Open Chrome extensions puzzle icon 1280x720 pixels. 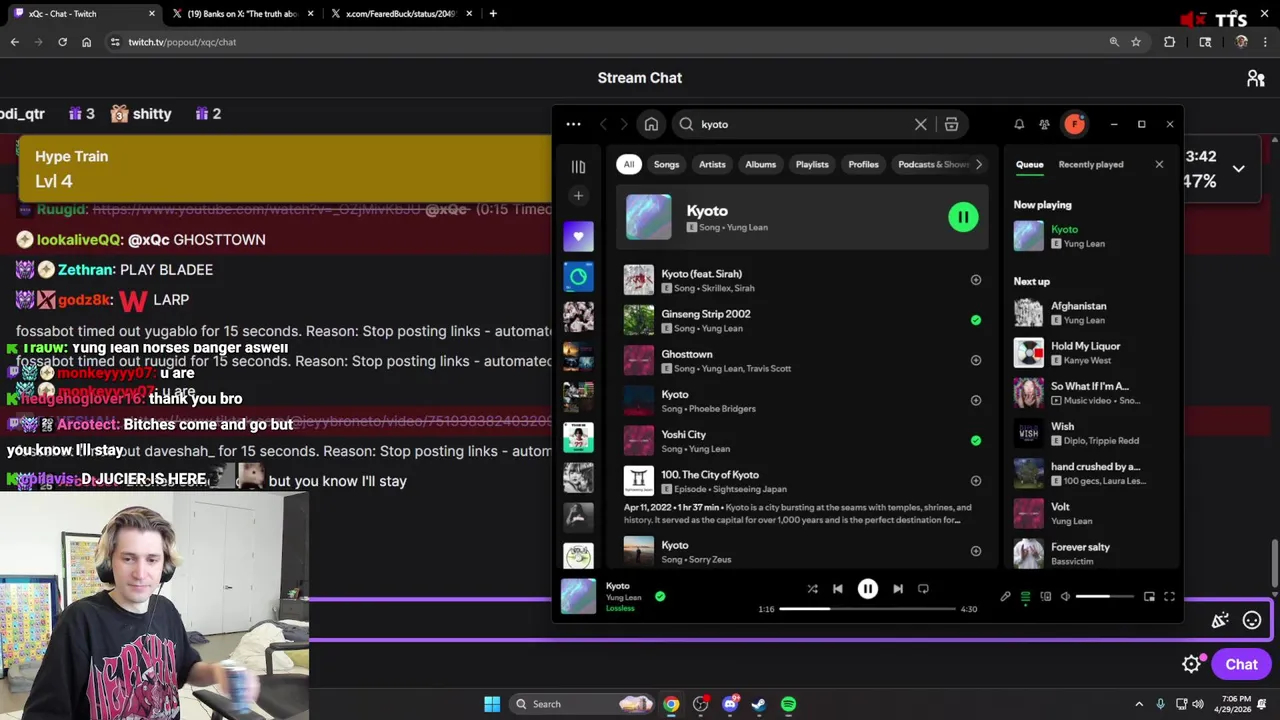pos(1169,42)
